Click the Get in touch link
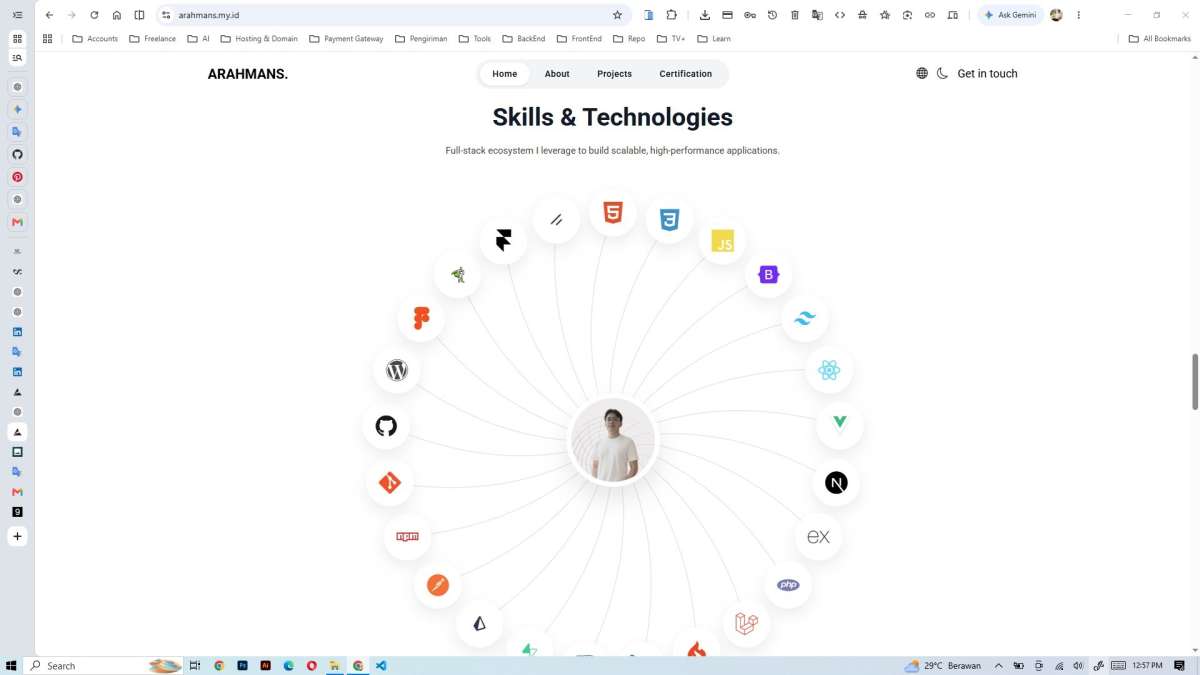Viewport: 1200px width, 675px height. pos(987,74)
